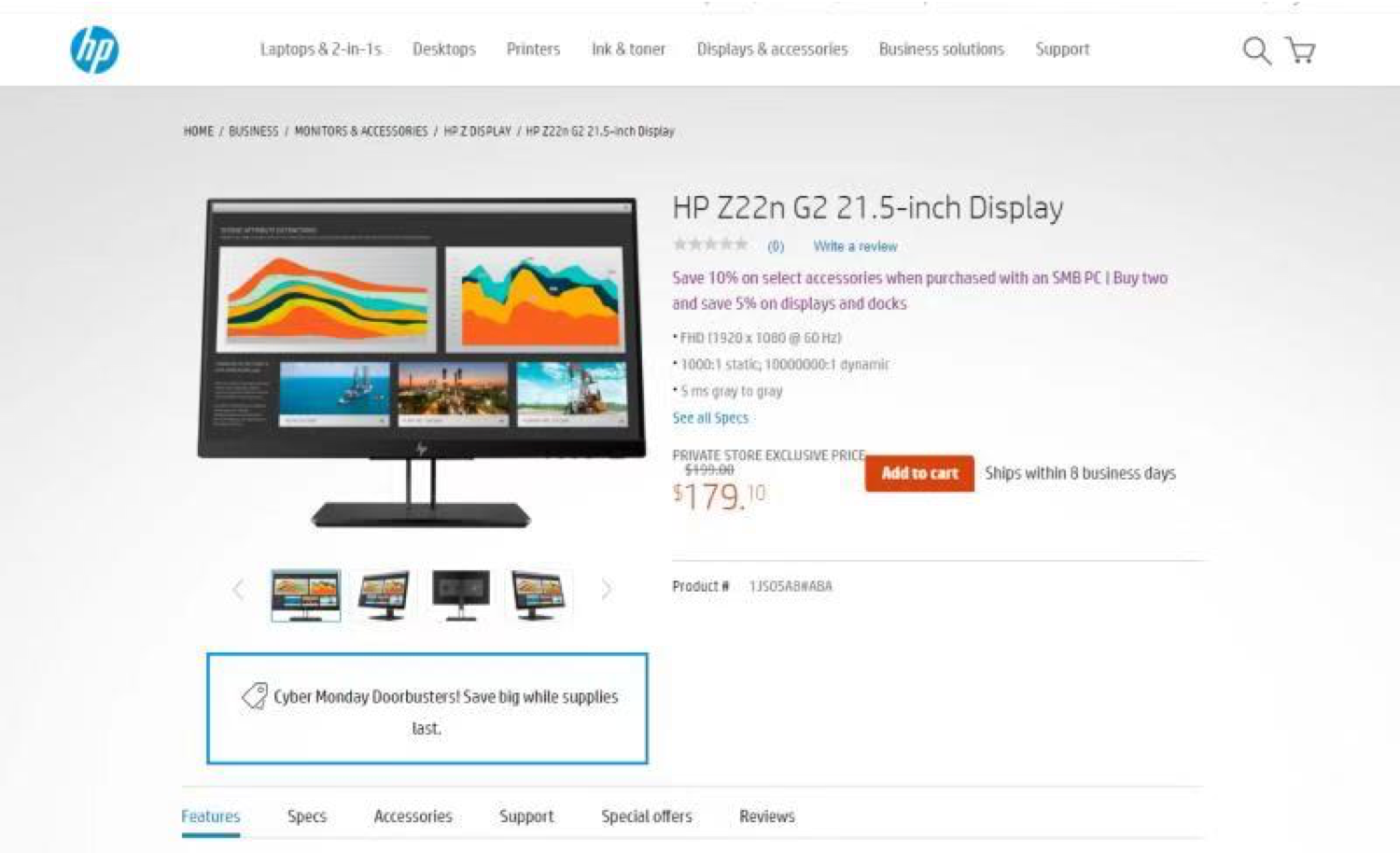Select the rear-view monitor thumbnail
The width and height of the screenshot is (1400, 853).
click(461, 594)
